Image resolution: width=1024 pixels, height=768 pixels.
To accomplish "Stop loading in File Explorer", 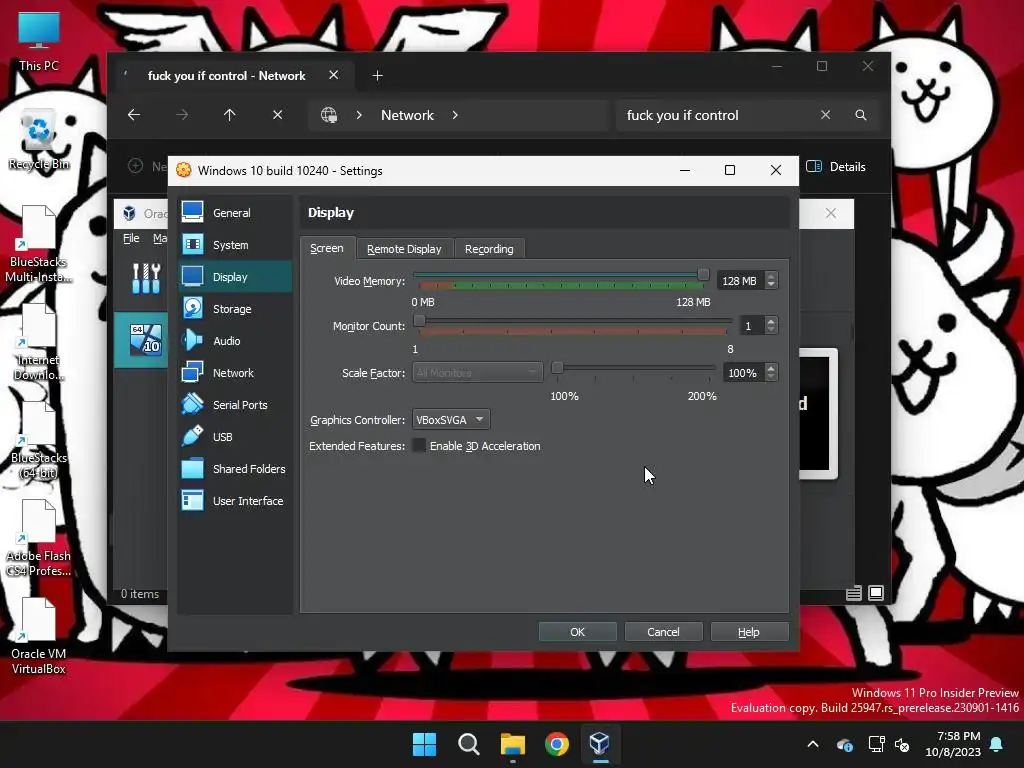I will pyautogui.click(x=278, y=115).
